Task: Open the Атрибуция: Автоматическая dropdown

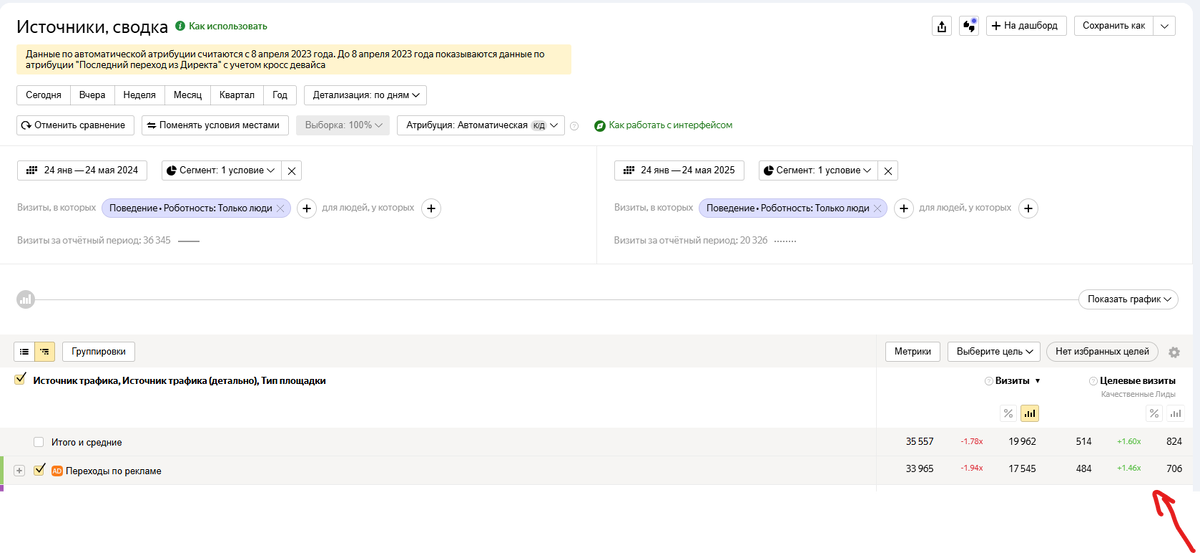Action: pos(480,126)
